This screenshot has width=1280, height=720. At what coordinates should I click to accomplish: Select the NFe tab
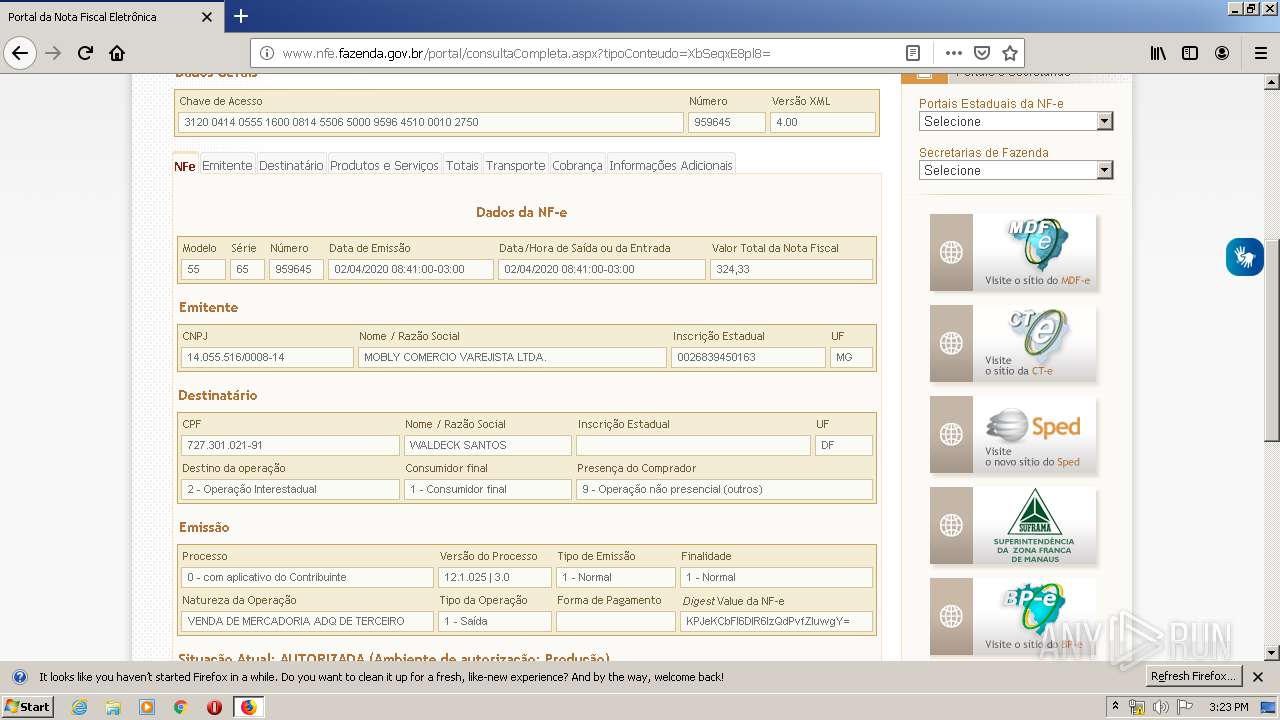pyautogui.click(x=185, y=165)
